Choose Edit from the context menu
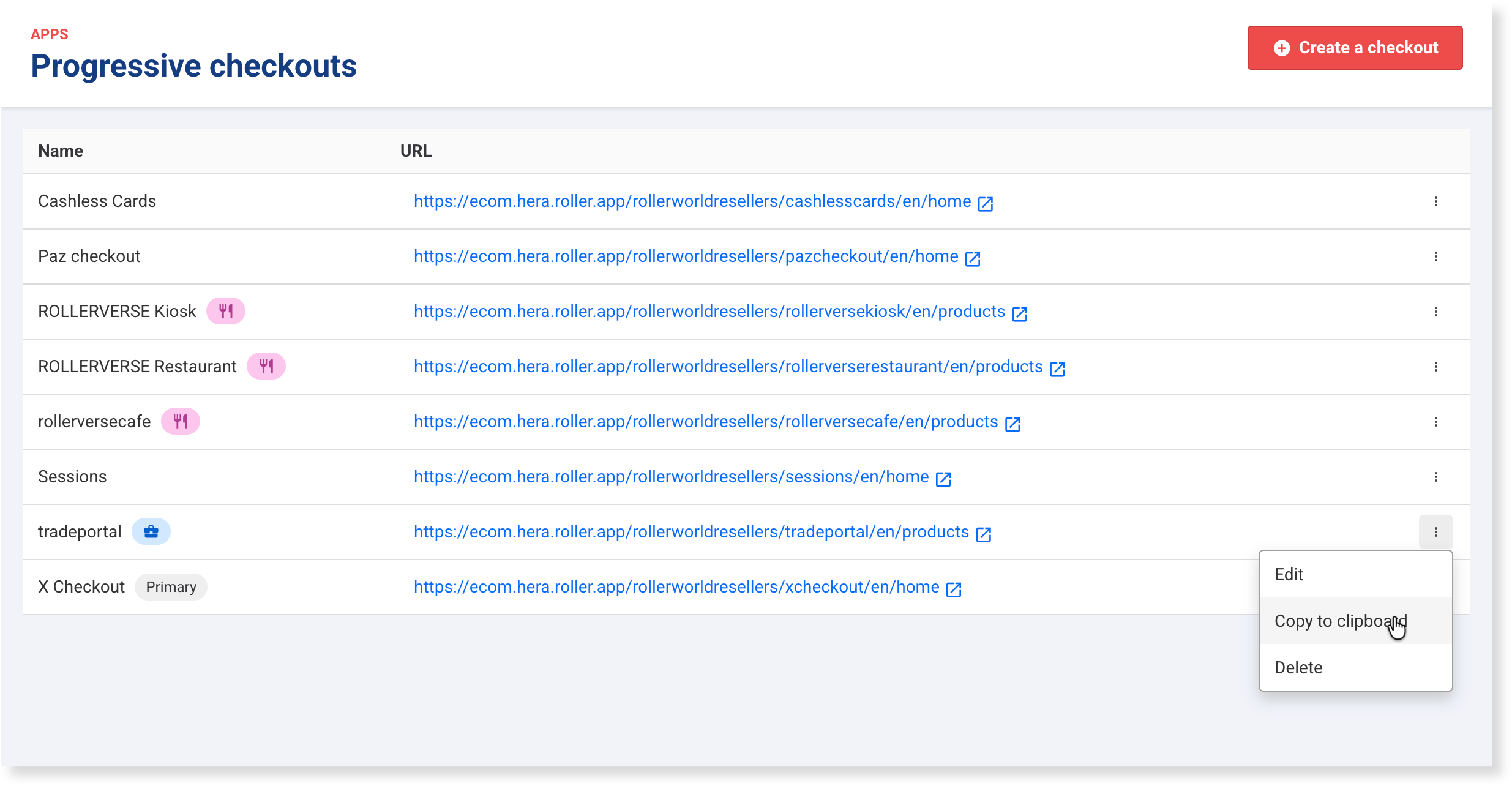The image size is (1512, 786). (x=1355, y=574)
